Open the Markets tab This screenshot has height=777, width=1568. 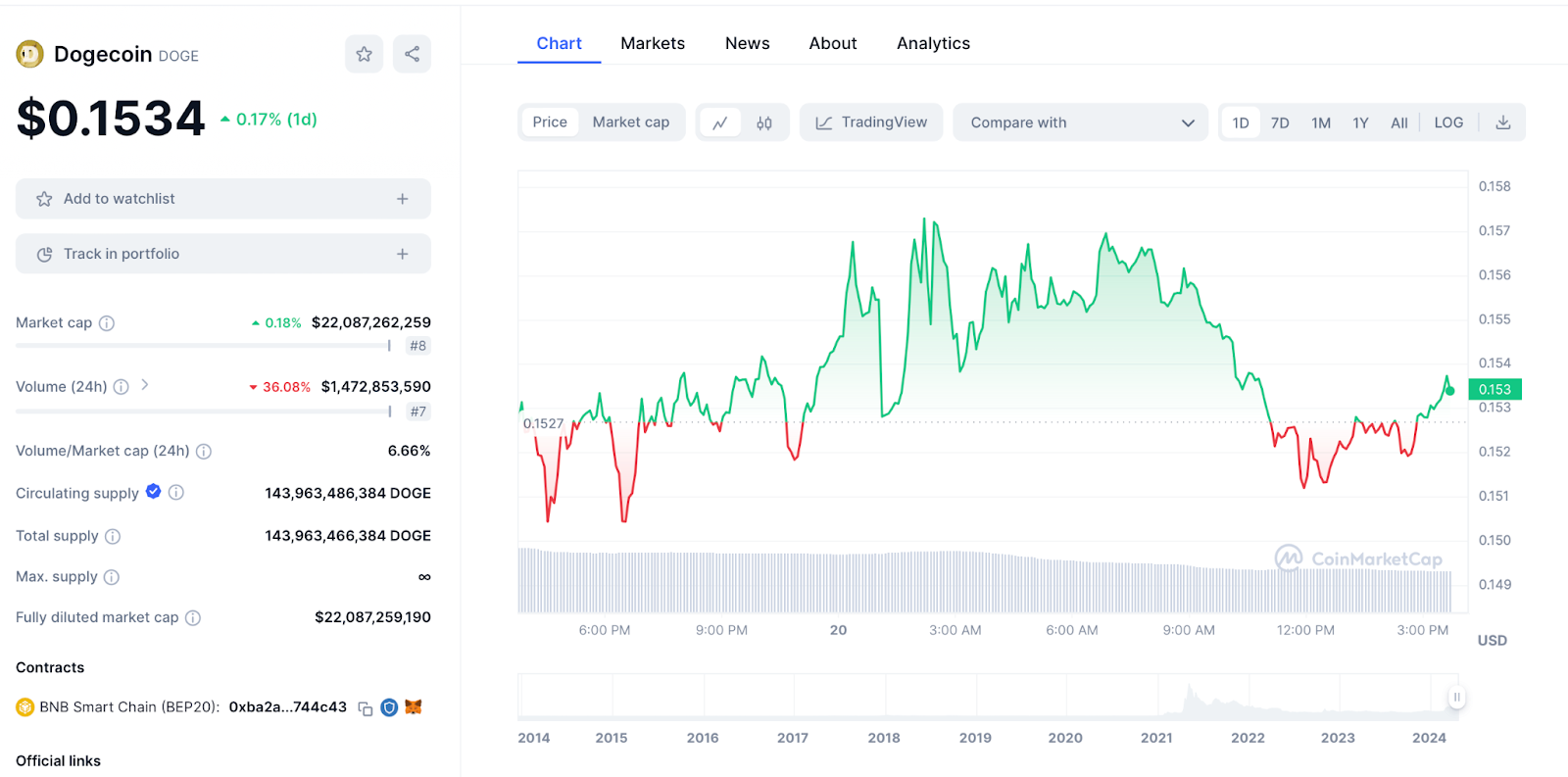(653, 43)
